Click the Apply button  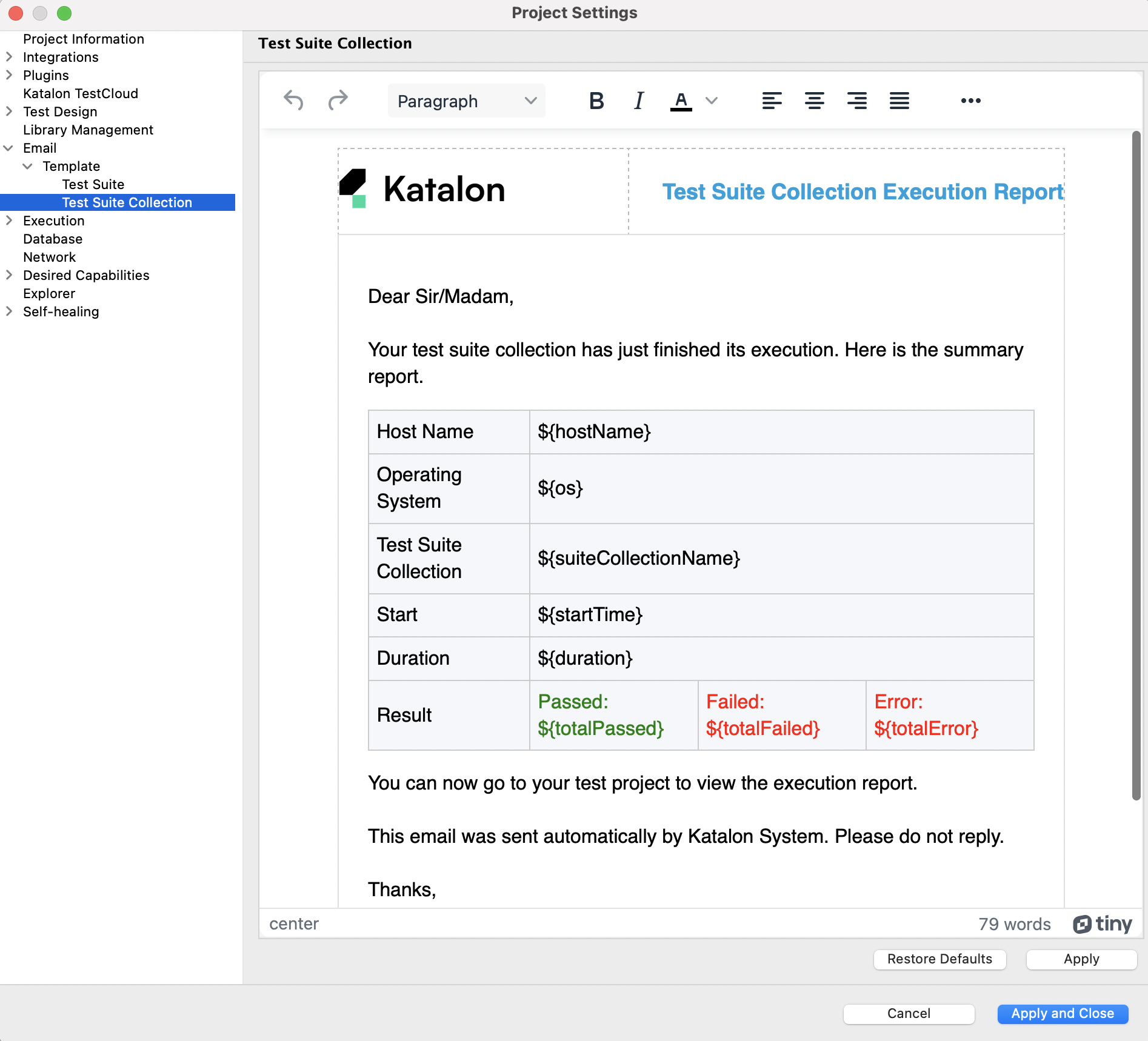[x=1081, y=959]
